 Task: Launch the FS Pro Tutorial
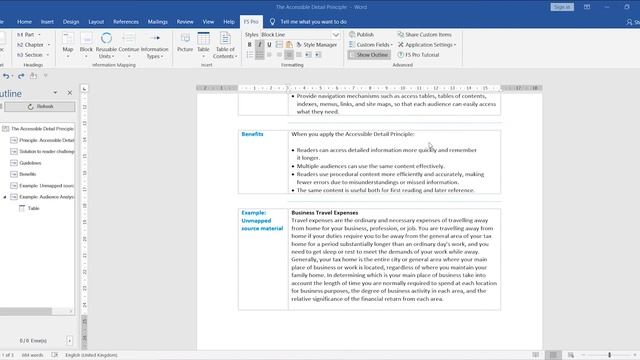(x=418, y=55)
